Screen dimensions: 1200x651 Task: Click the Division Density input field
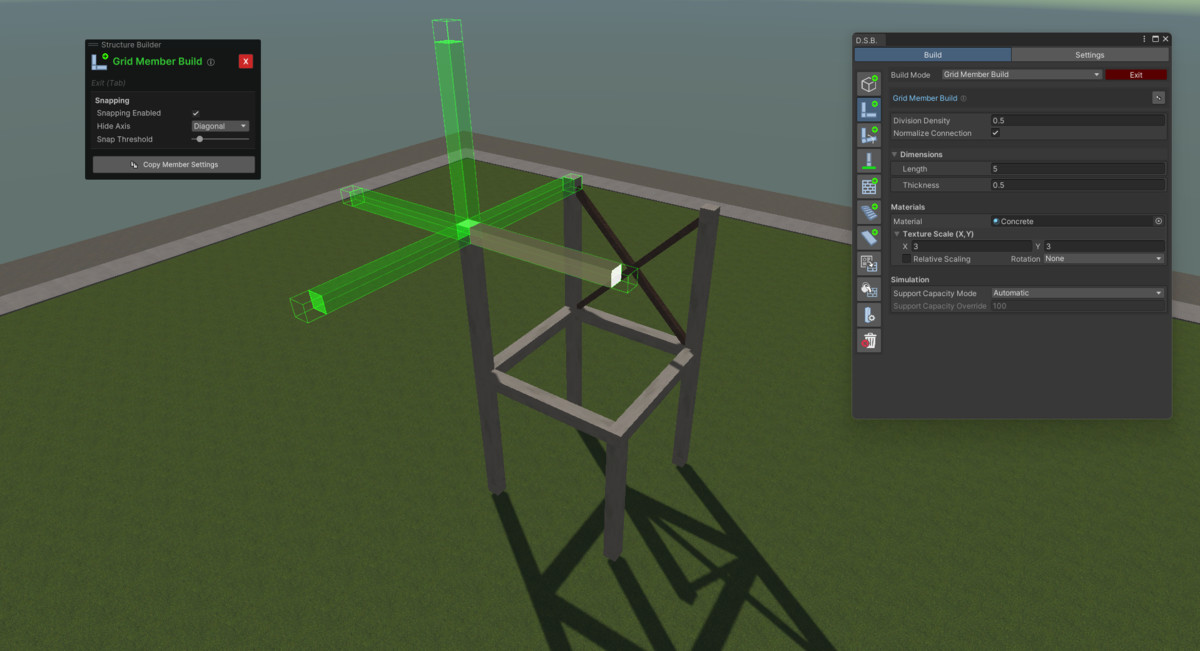[1077, 120]
